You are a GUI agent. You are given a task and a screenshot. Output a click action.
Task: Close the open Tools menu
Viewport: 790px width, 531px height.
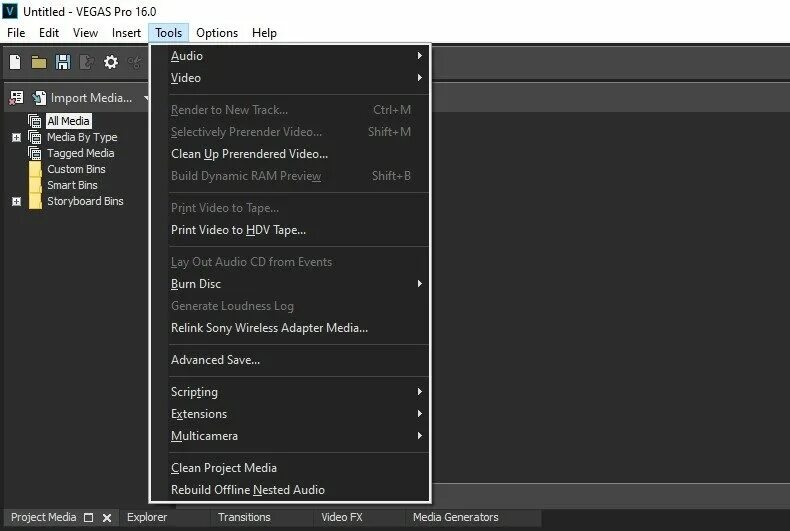point(168,33)
